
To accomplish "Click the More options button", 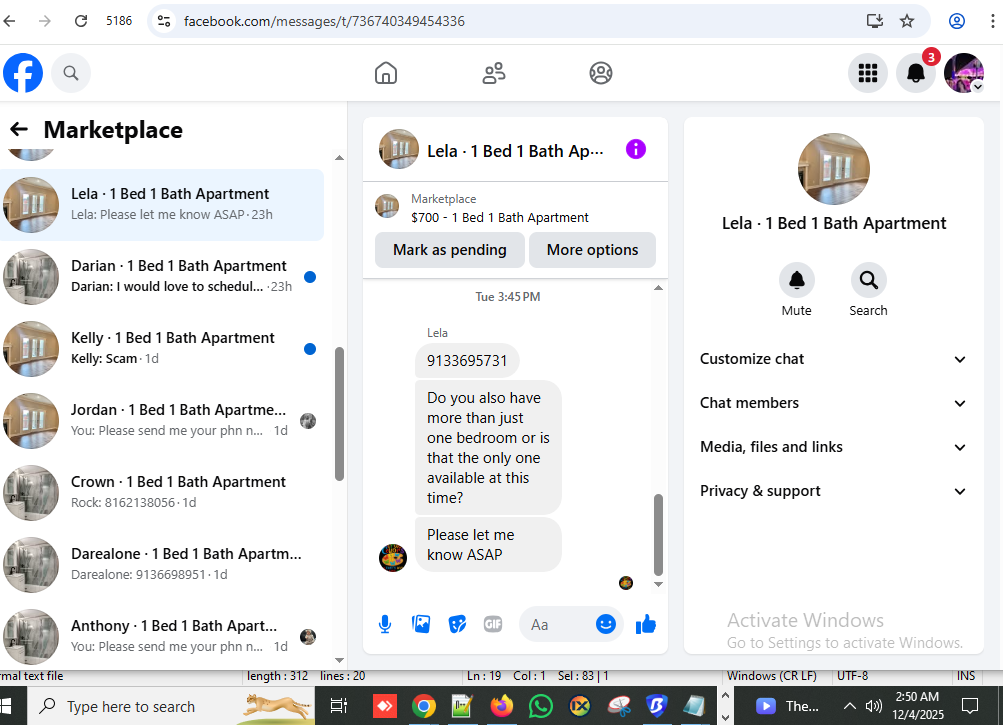I will pos(592,250).
